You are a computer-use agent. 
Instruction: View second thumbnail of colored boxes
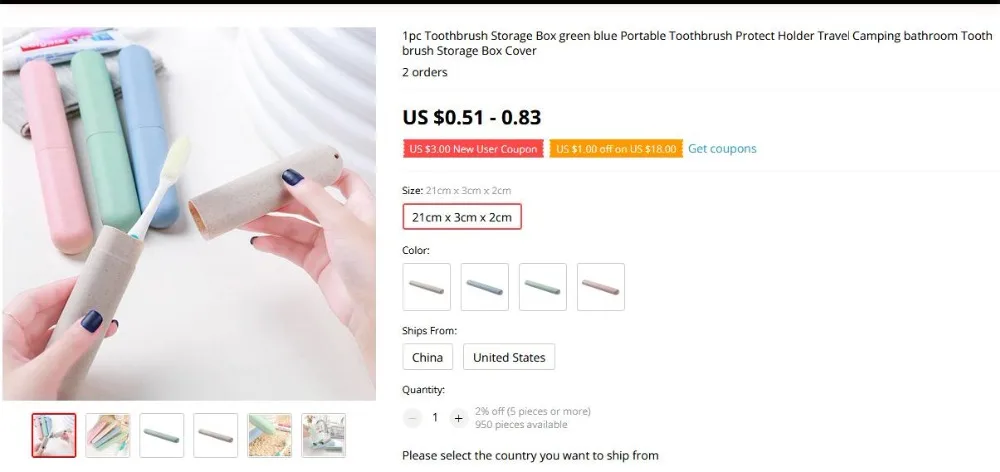coord(108,436)
